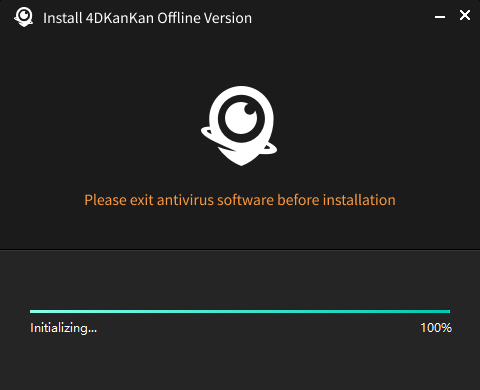Click empty title bar space left of minimize

(343, 17)
